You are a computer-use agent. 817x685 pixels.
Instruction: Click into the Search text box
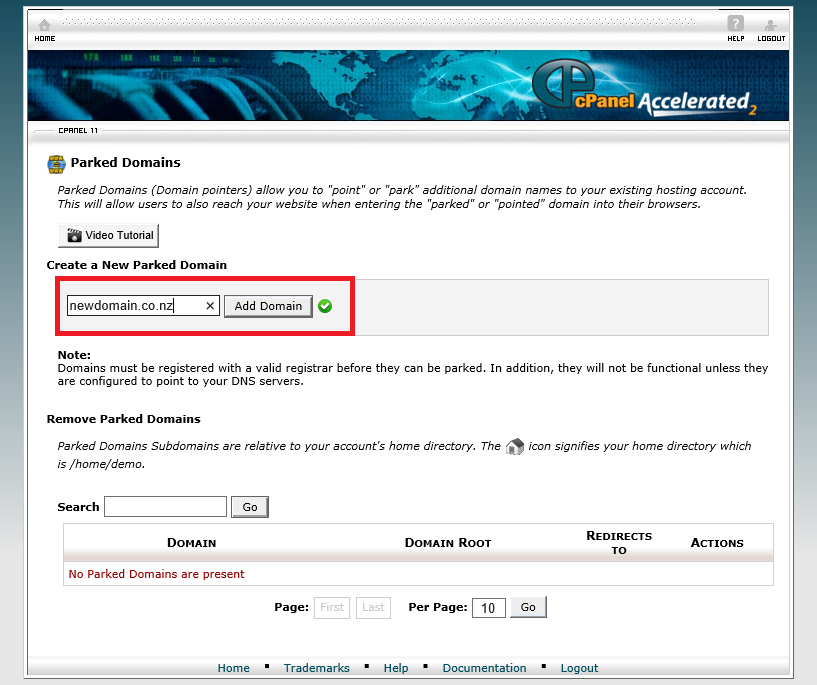coord(165,507)
